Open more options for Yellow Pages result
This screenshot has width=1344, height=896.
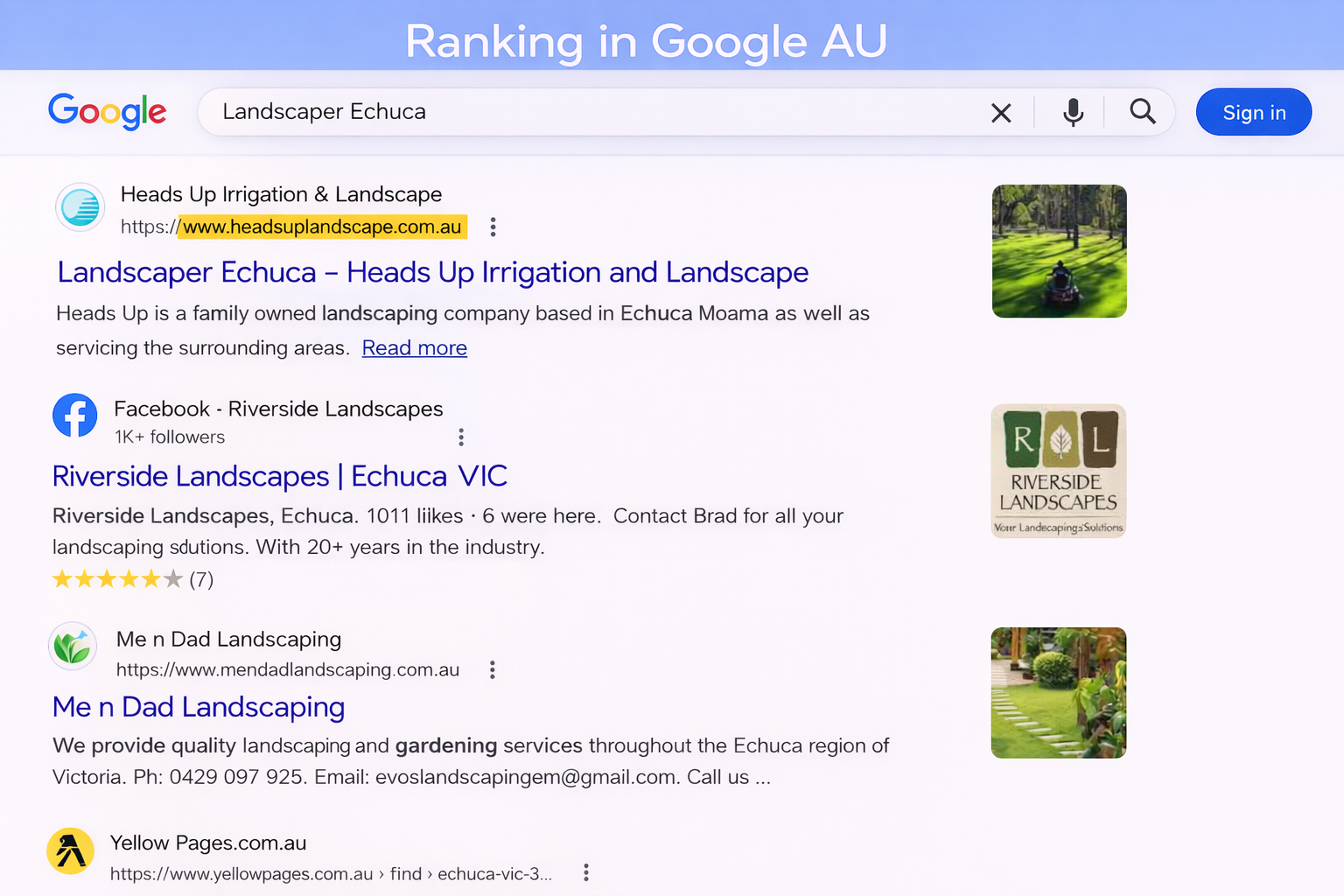[586, 873]
